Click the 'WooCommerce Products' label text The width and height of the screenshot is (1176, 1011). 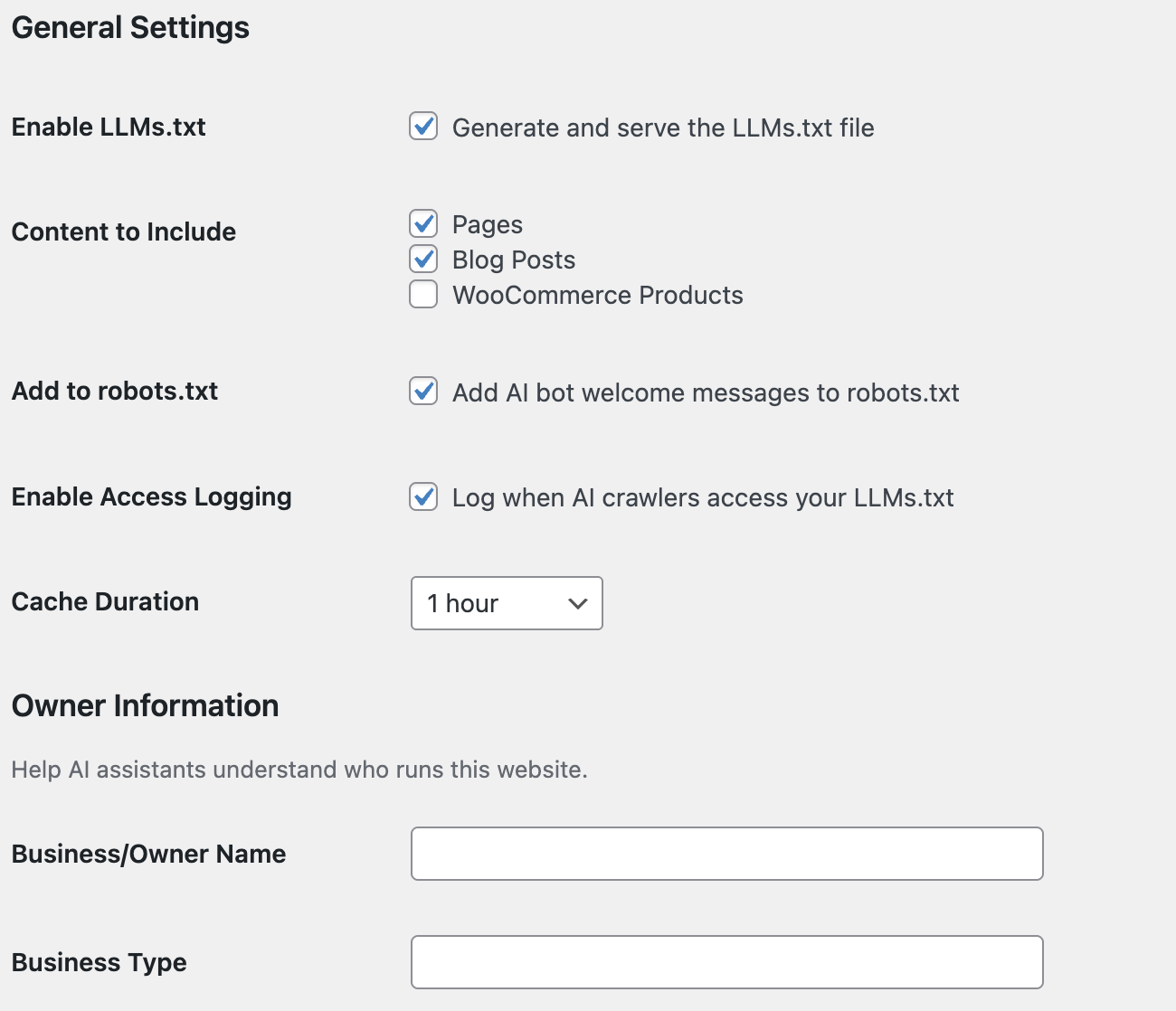point(598,296)
